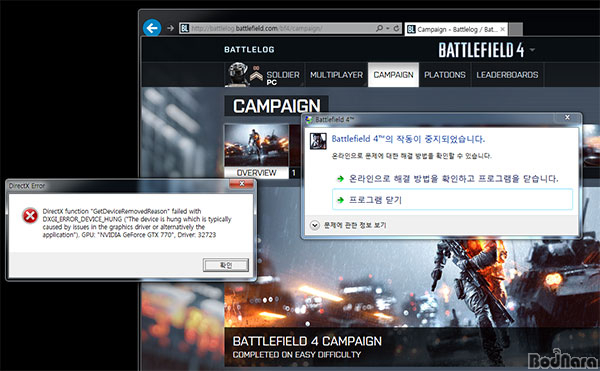Click the red error icon in DirectX dialog
Screen dimensions: 600x371
pos(30,216)
